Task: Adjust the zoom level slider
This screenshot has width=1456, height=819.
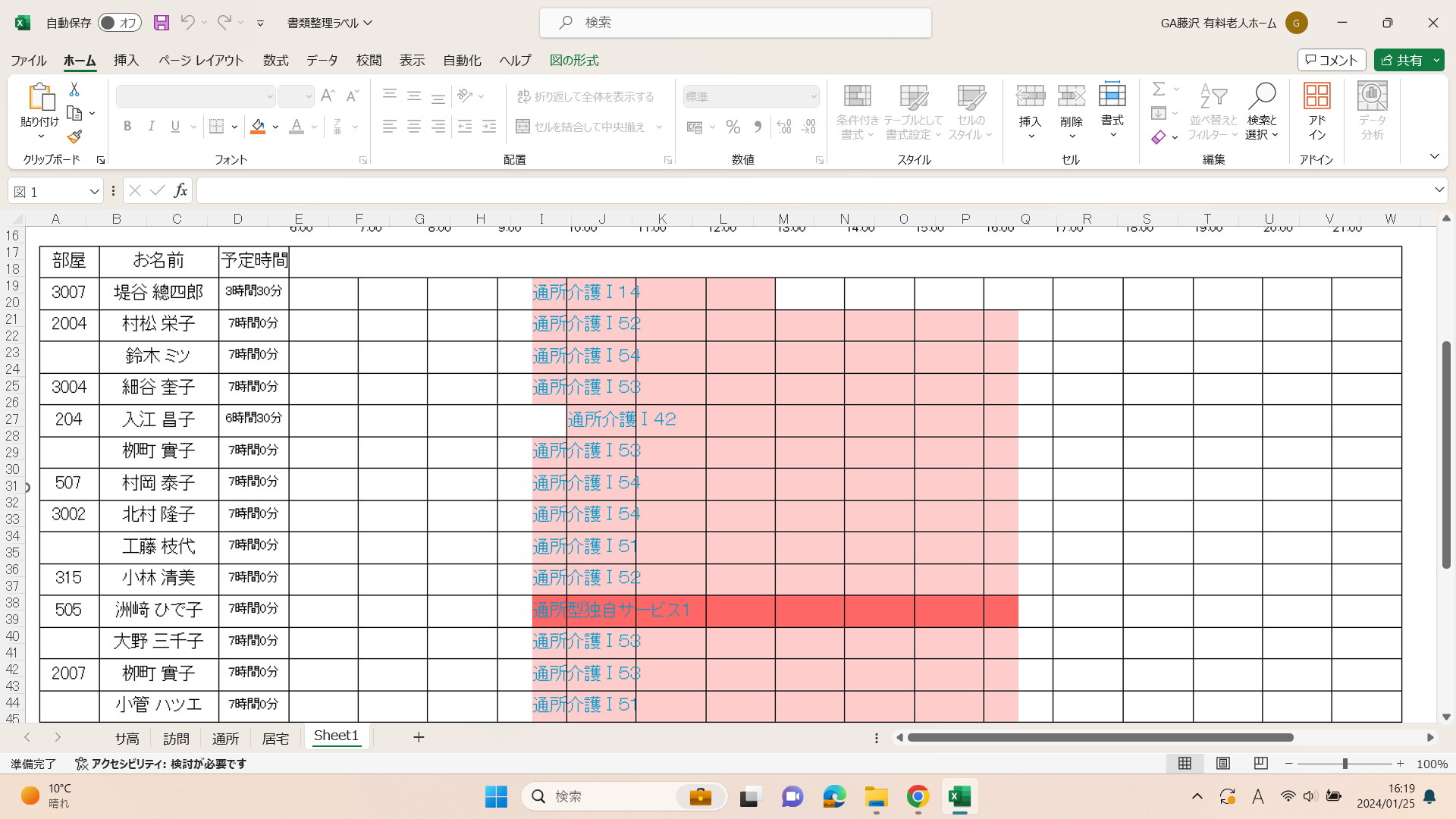Action: [x=1345, y=764]
